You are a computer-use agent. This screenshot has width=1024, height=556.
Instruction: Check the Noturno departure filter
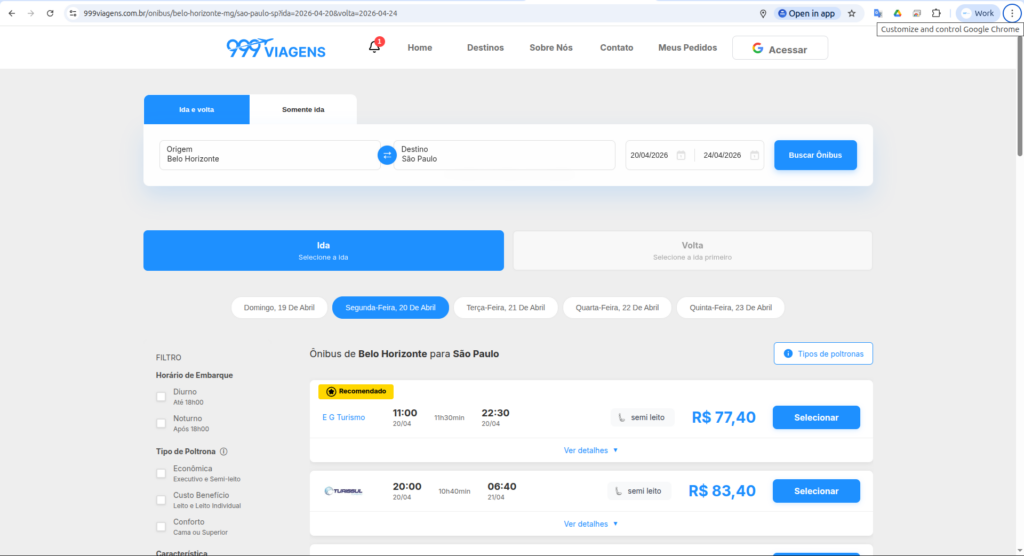coord(161,423)
